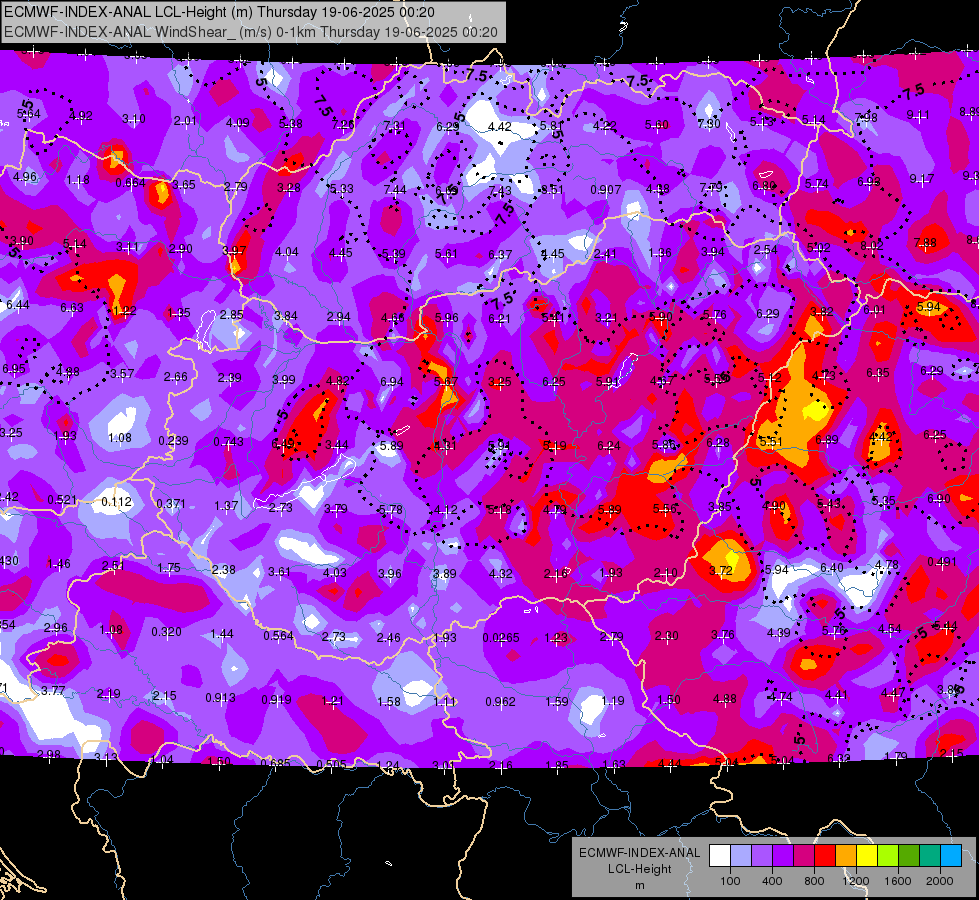Click the white legend swatch below 100
Image resolution: width=979 pixels, height=900 pixels.
719,856
